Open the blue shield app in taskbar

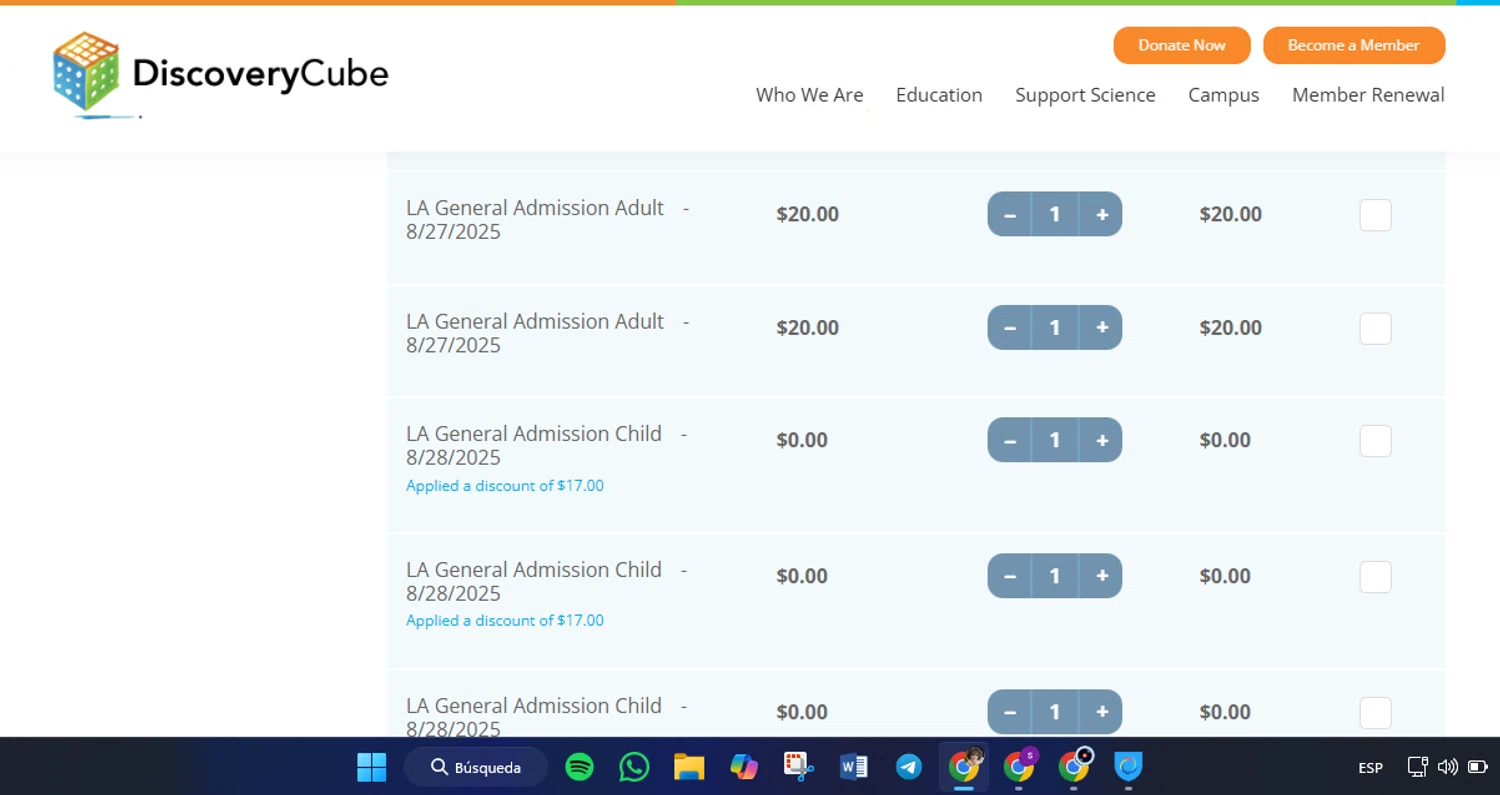point(1129,767)
